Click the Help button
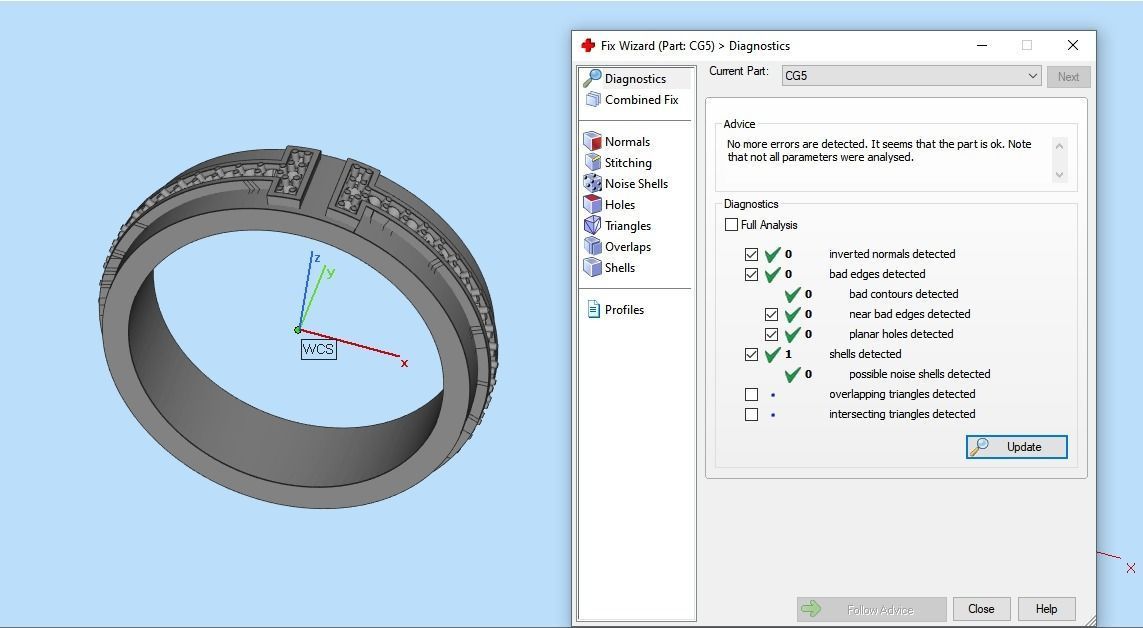This screenshot has width=1143, height=628. pyautogui.click(x=1046, y=609)
